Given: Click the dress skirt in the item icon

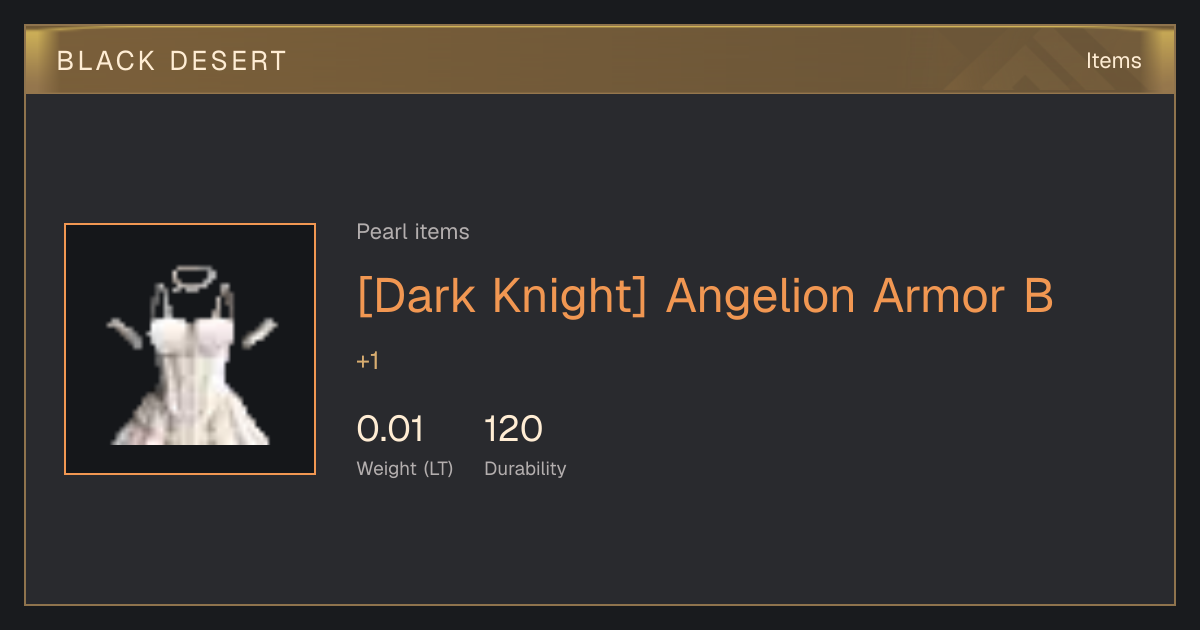Looking at the screenshot, I should click(190, 412).
